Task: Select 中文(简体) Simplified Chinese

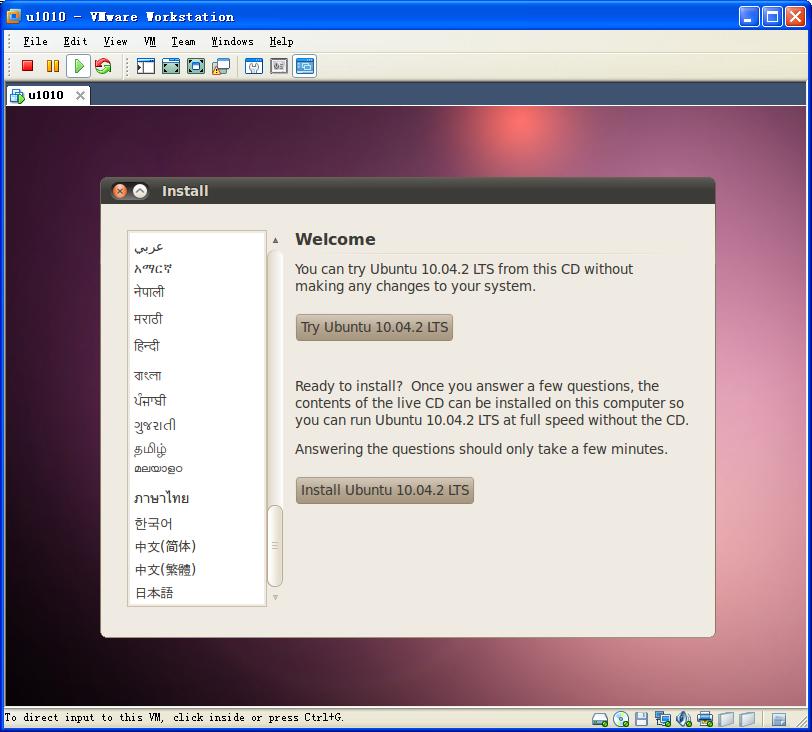Action: (197, 547)
